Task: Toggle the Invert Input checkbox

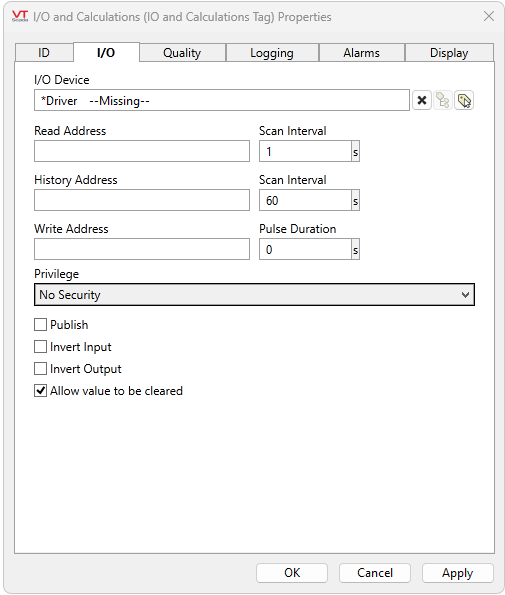Action: tap(41, 347)
